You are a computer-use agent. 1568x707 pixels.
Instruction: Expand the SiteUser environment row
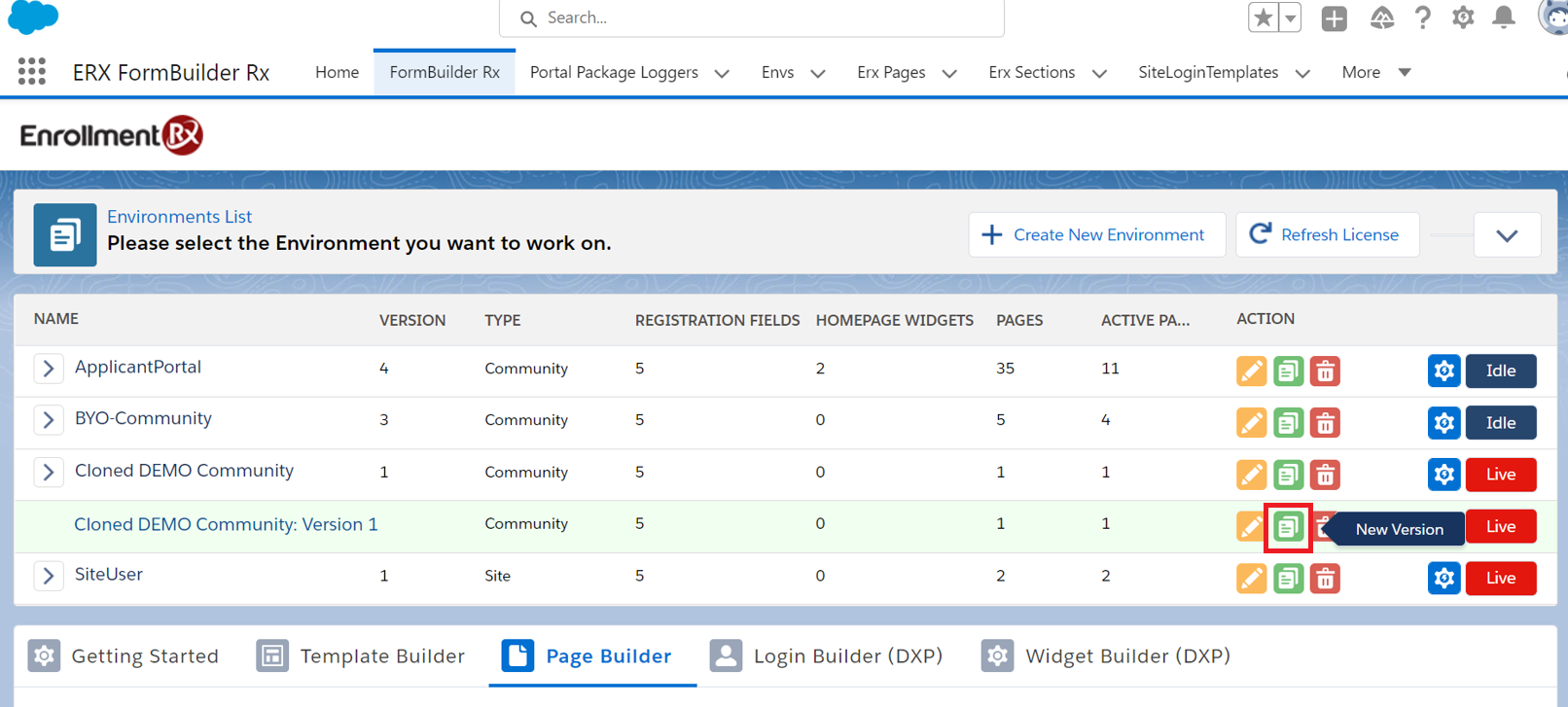48,576
